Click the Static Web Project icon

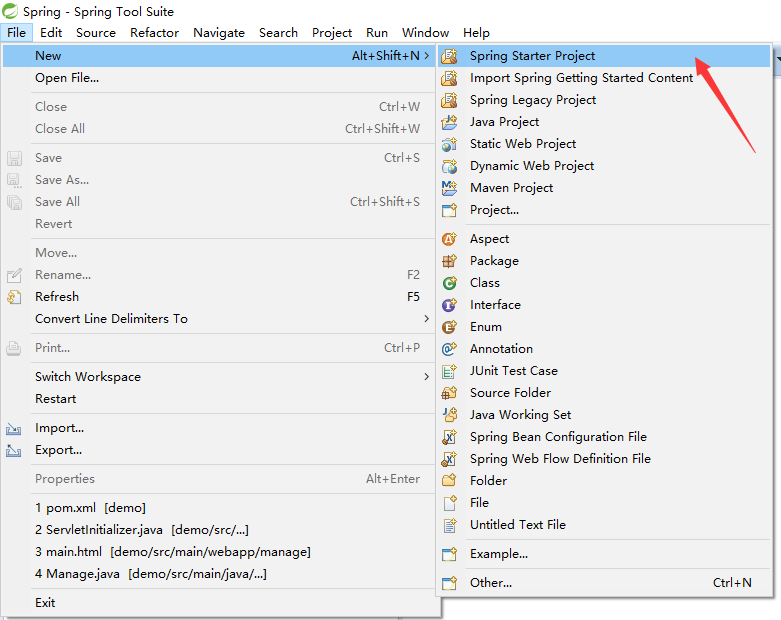tap(449, 144)
